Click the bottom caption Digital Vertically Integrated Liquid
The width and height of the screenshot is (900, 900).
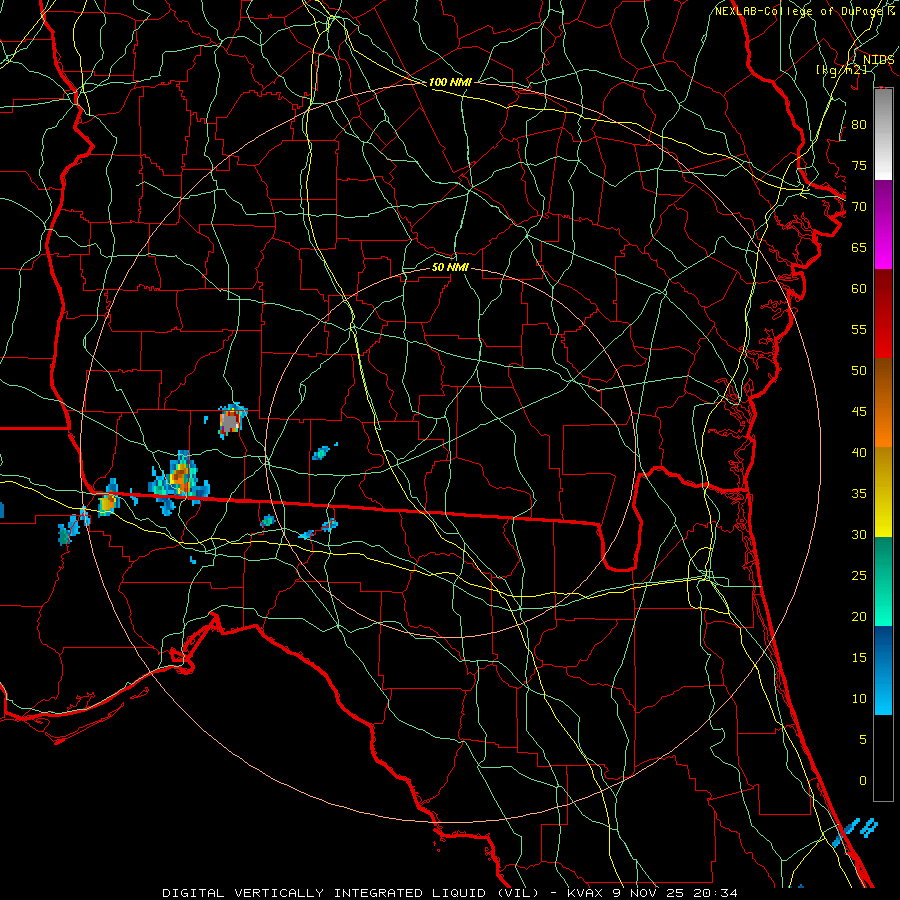(x=349, y=893)
